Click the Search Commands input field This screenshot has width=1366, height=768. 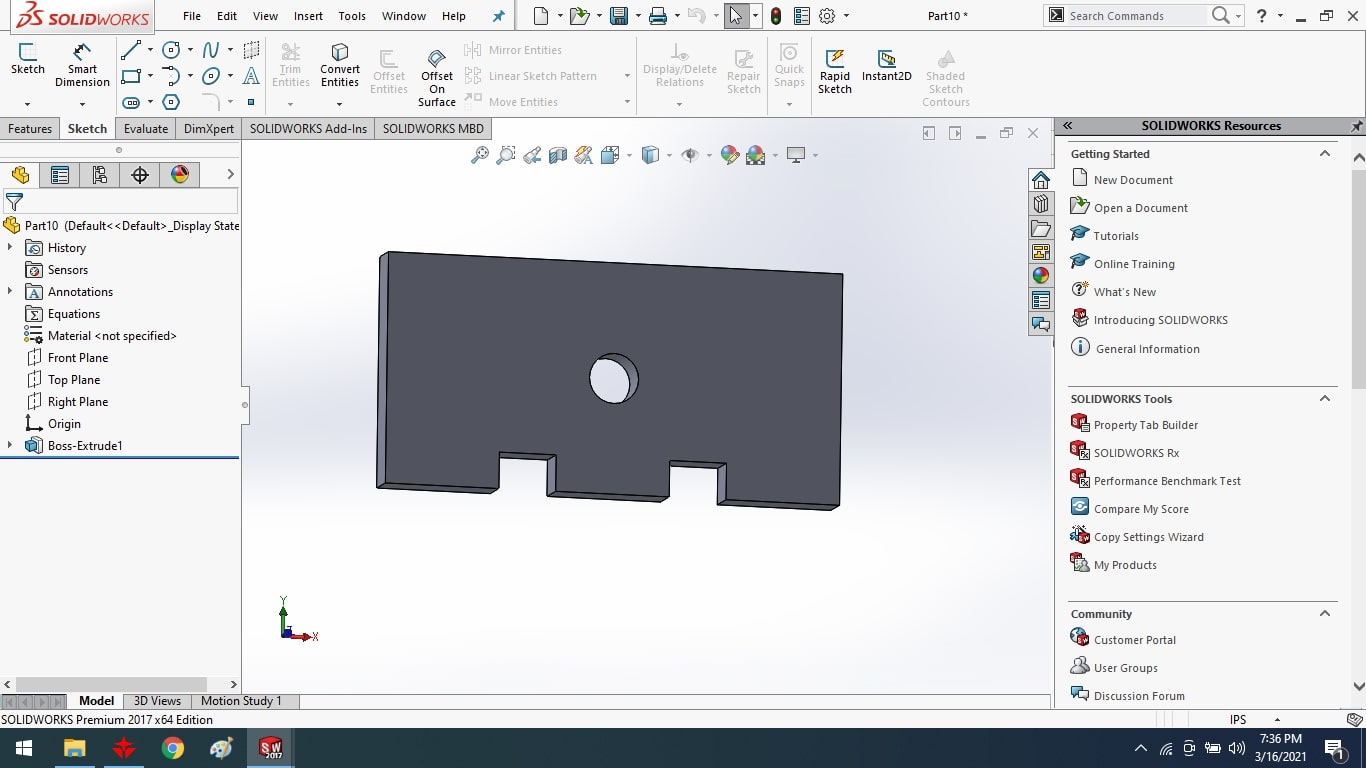[1137, 16]
